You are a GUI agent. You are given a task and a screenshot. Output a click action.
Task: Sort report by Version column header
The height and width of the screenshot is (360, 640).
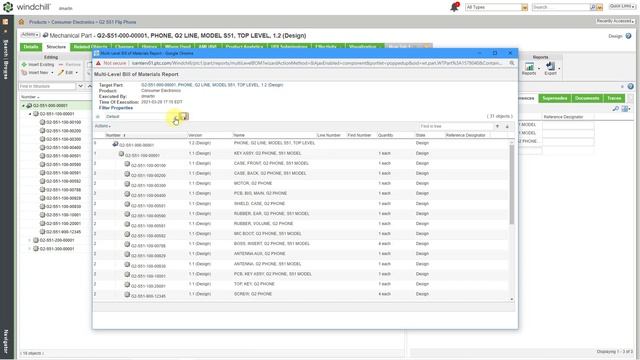point(195,135)
